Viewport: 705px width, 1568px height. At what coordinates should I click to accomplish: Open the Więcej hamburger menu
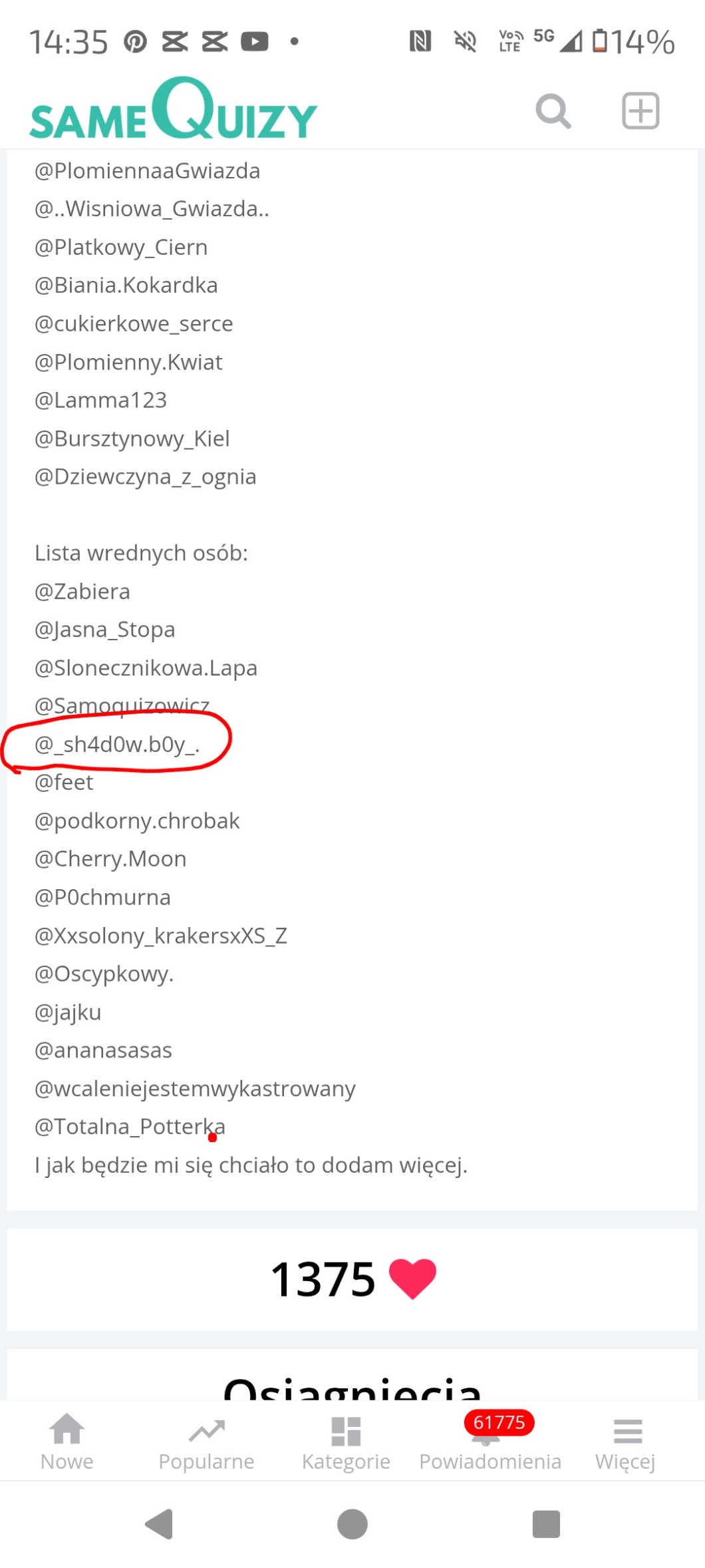(x=627, y=1441)
